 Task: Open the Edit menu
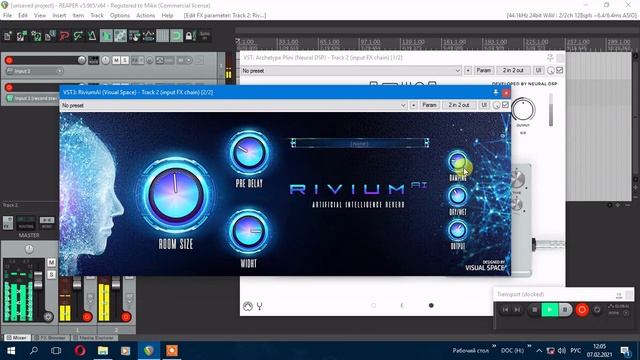(23, 16)
